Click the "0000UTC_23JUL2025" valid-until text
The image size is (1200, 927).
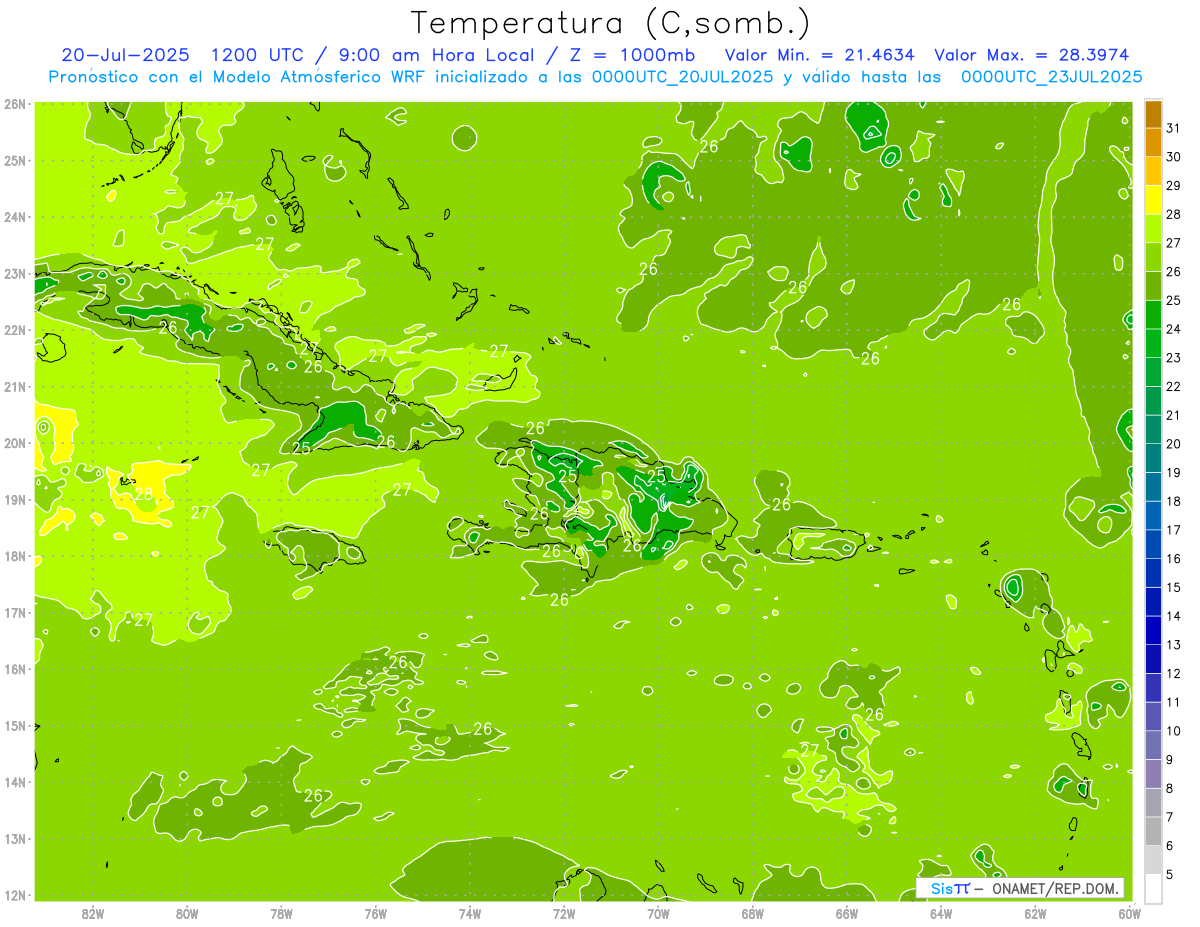1051,76
